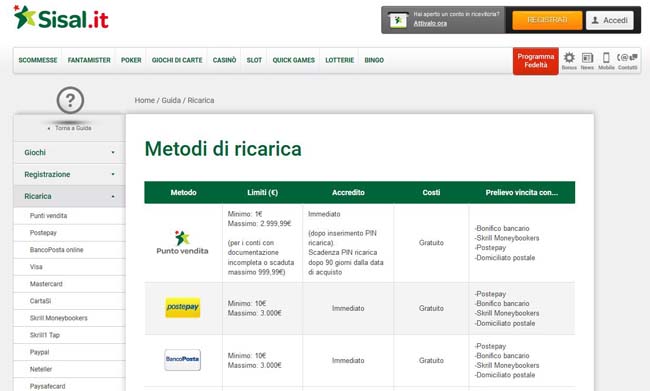Go to Guida in breadcrumb

coord(171,100)
